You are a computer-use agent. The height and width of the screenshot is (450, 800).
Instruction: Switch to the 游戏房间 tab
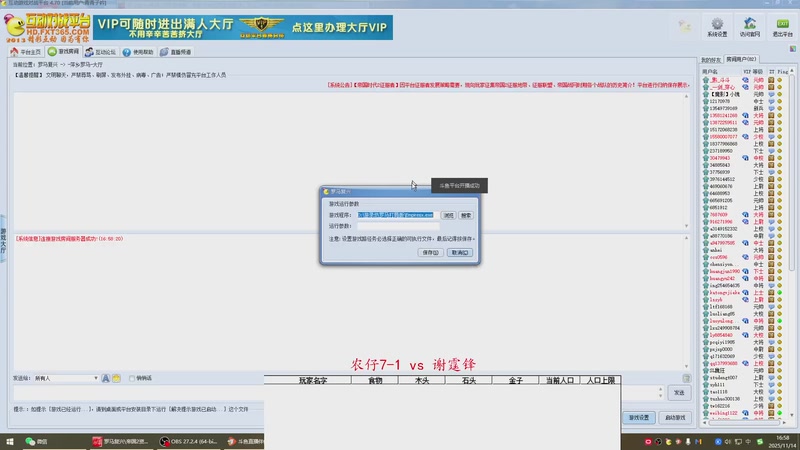(64, 52)
